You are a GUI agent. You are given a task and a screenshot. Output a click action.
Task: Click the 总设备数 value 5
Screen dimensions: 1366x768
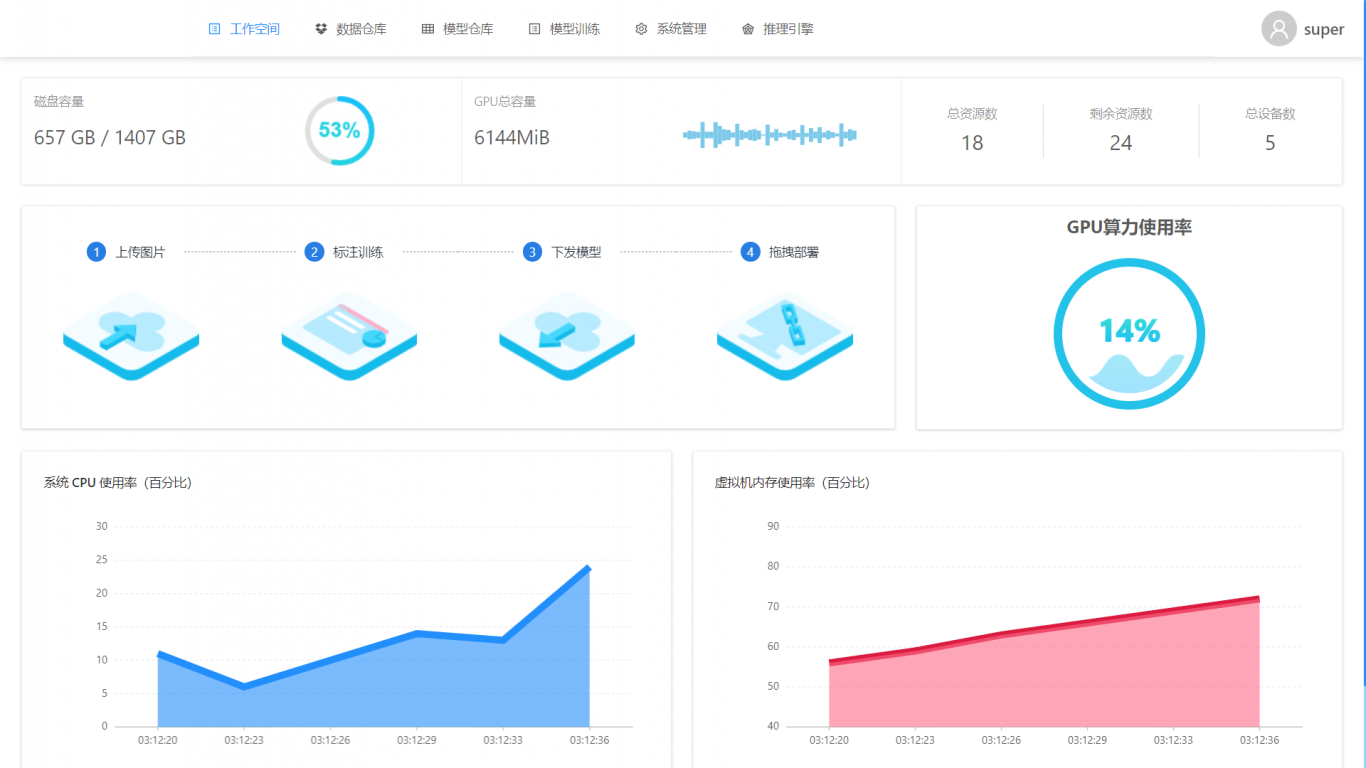1270,143
